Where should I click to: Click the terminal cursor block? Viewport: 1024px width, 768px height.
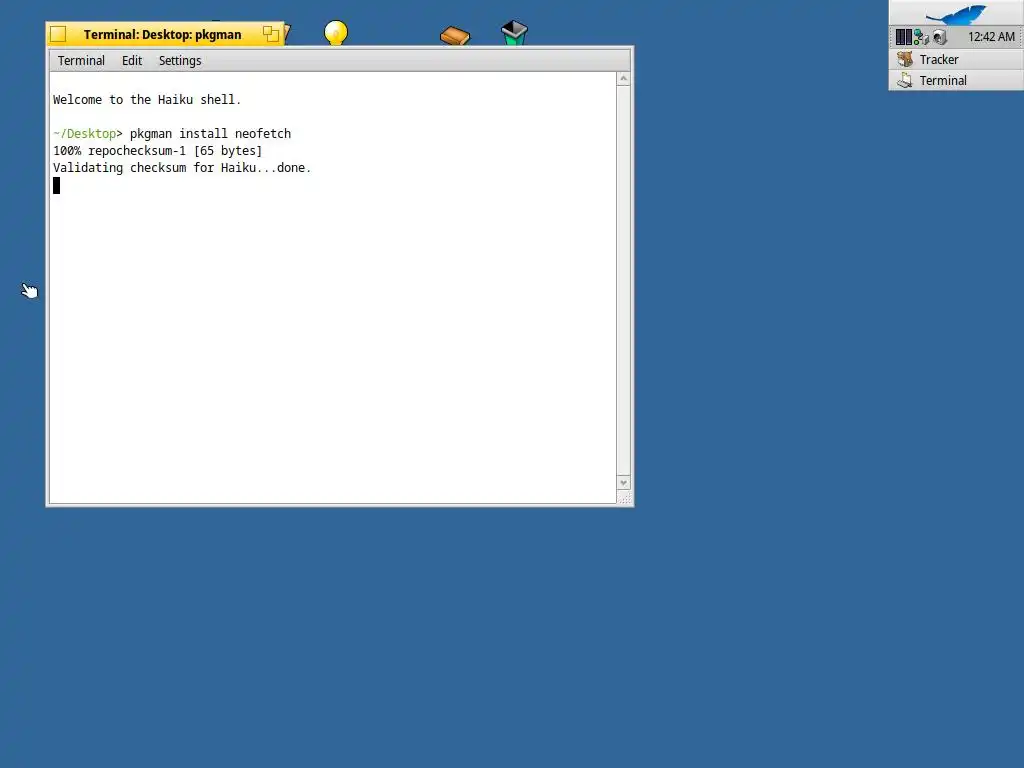56,185
